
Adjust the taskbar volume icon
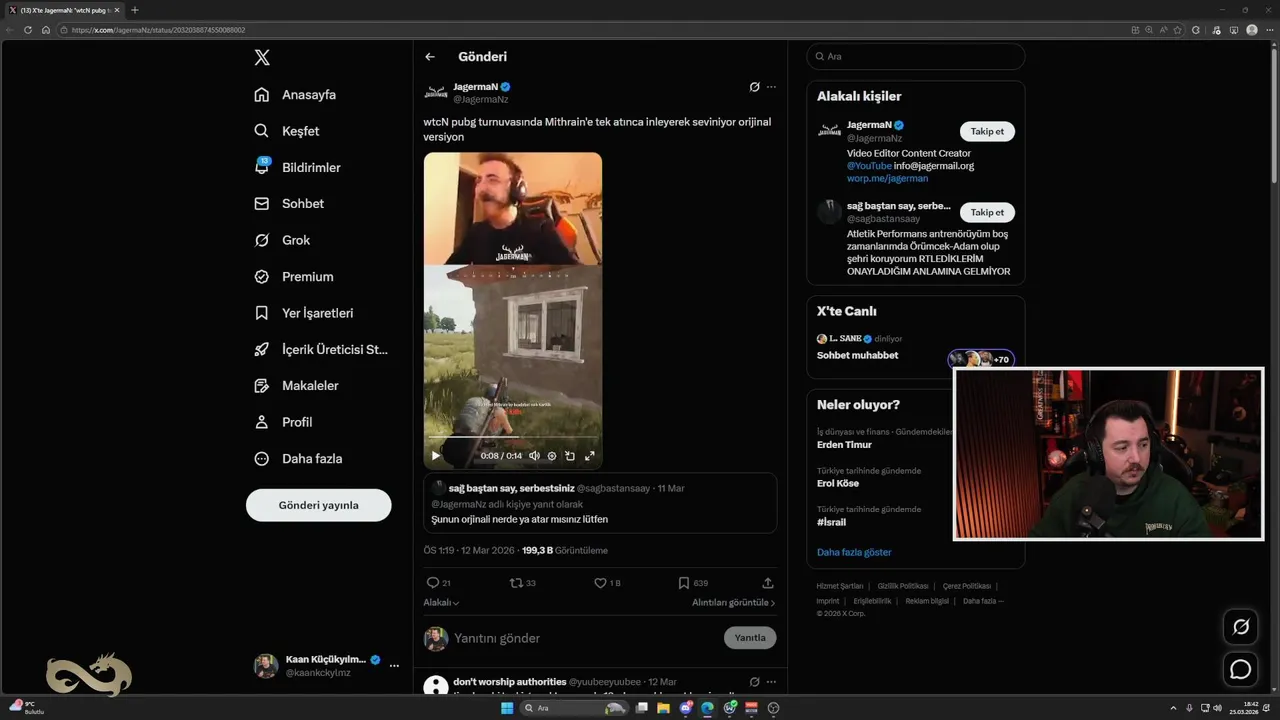pos(1217,708)
